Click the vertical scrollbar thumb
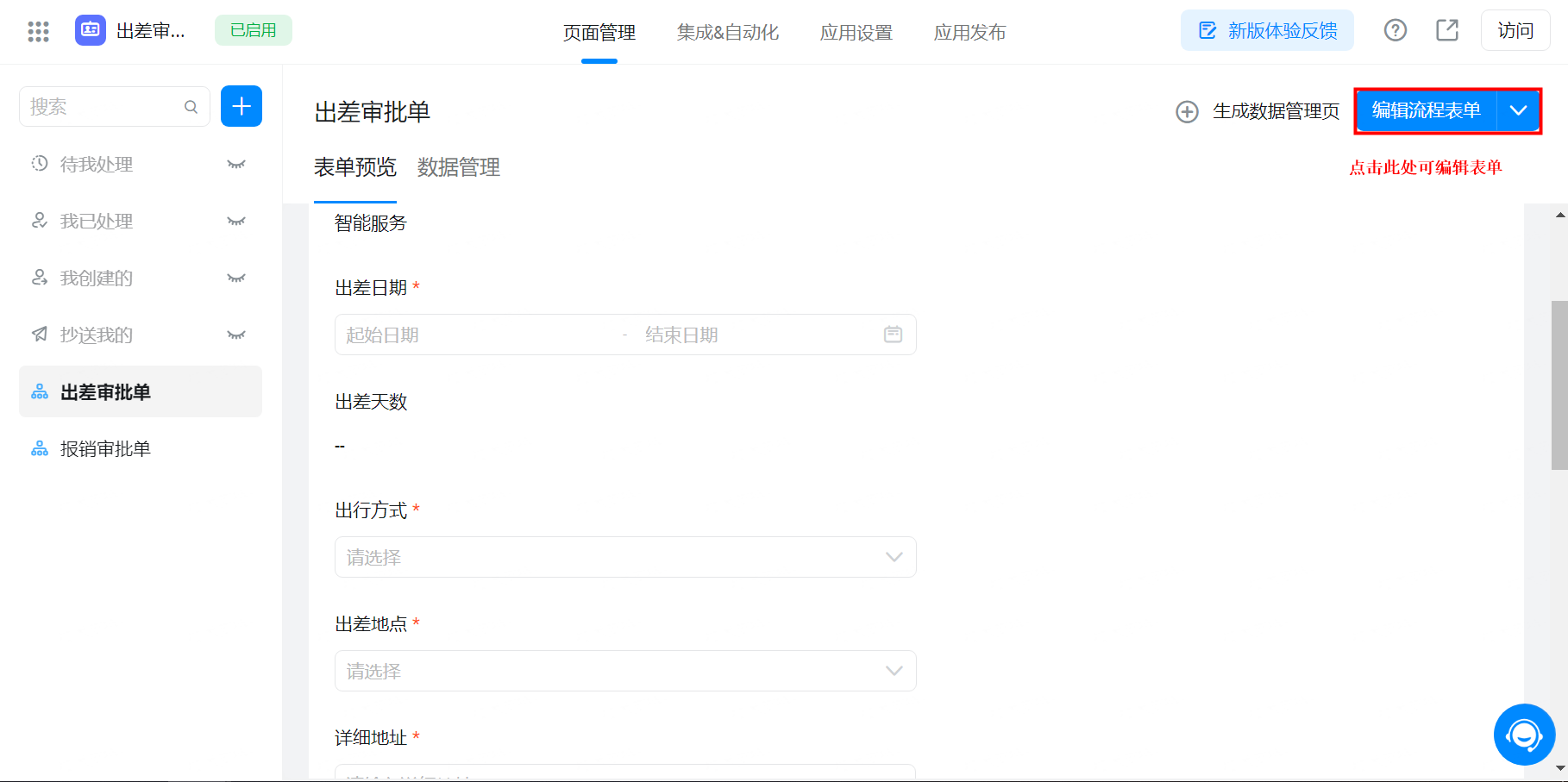The width and height of the screenshot is (1568, 782). pos(1559,385)
